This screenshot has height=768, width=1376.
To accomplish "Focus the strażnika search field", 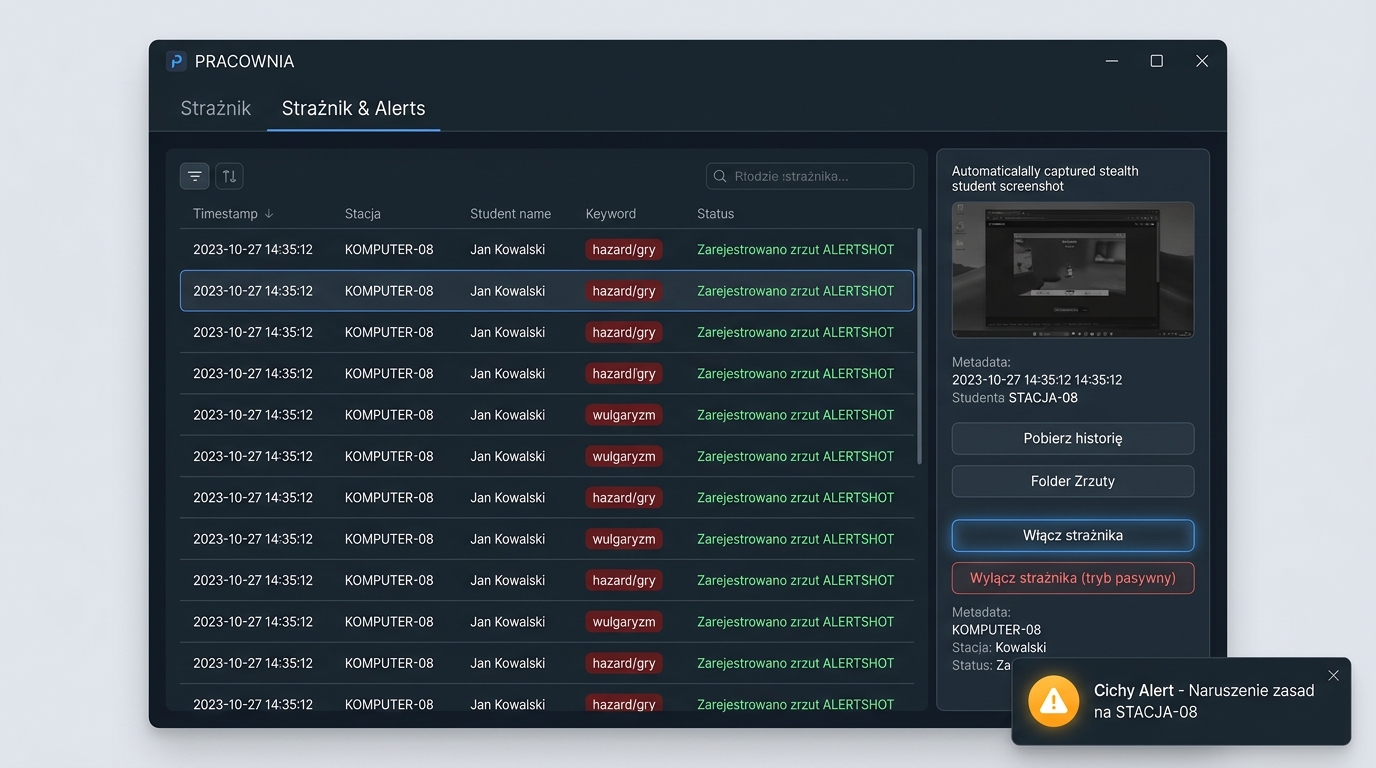I will [x=810, y=176].
